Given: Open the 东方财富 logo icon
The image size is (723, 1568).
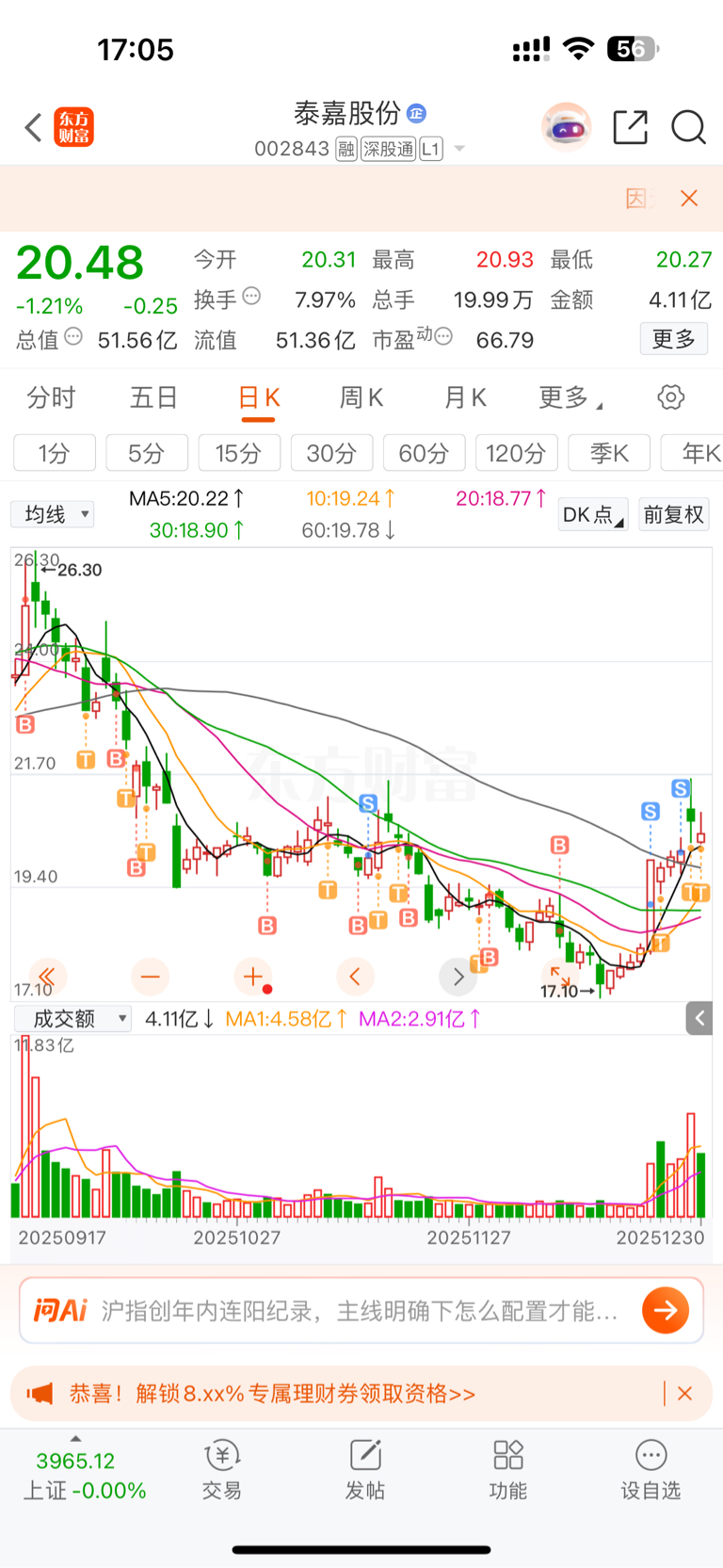Looking at the screenshot, I should pyautogui.click(x=74, y=127).
